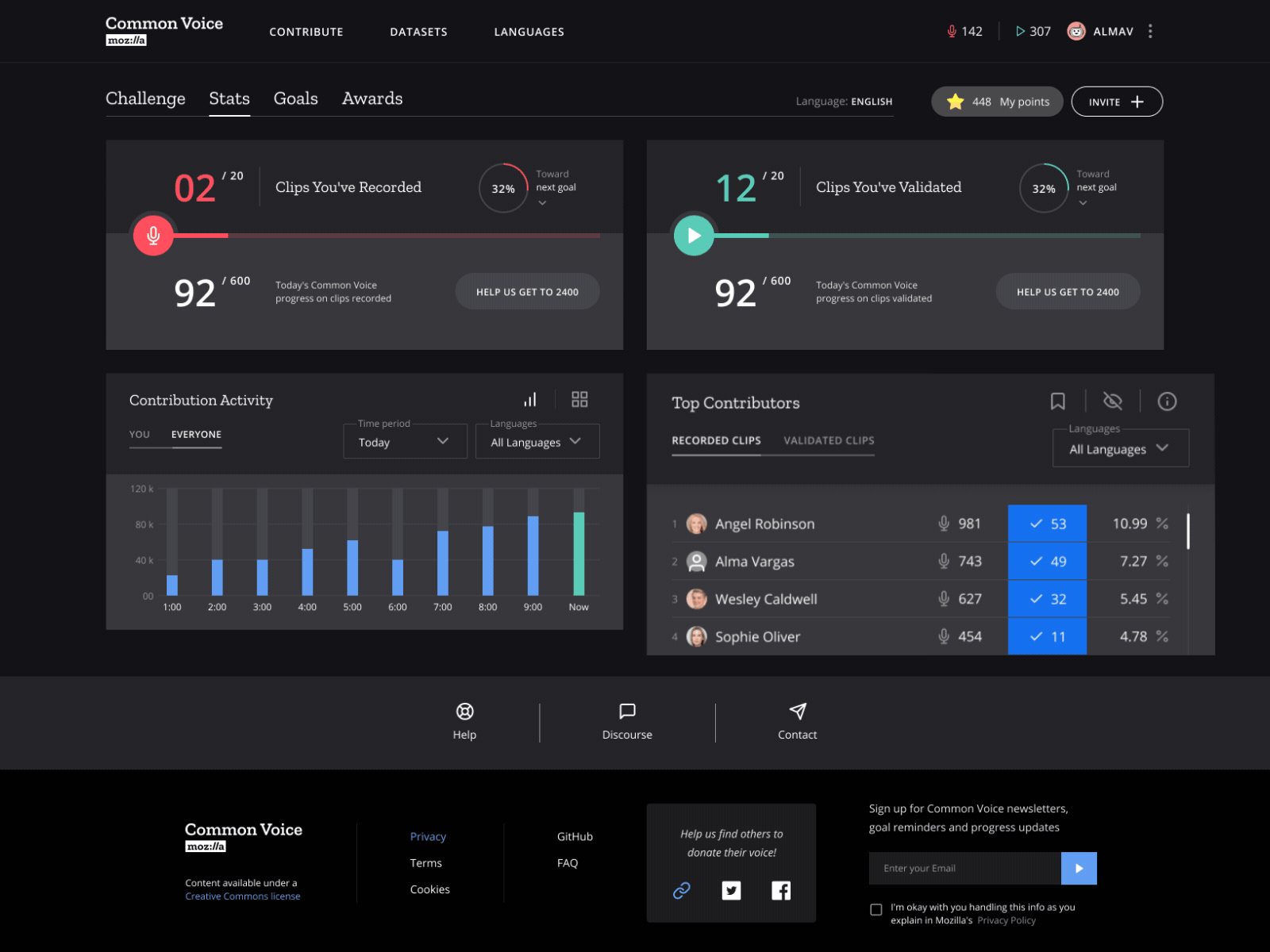This screenshot has height=952, width=1270.
Task: Open the Creative Commons license link
Action: [242, 896]
